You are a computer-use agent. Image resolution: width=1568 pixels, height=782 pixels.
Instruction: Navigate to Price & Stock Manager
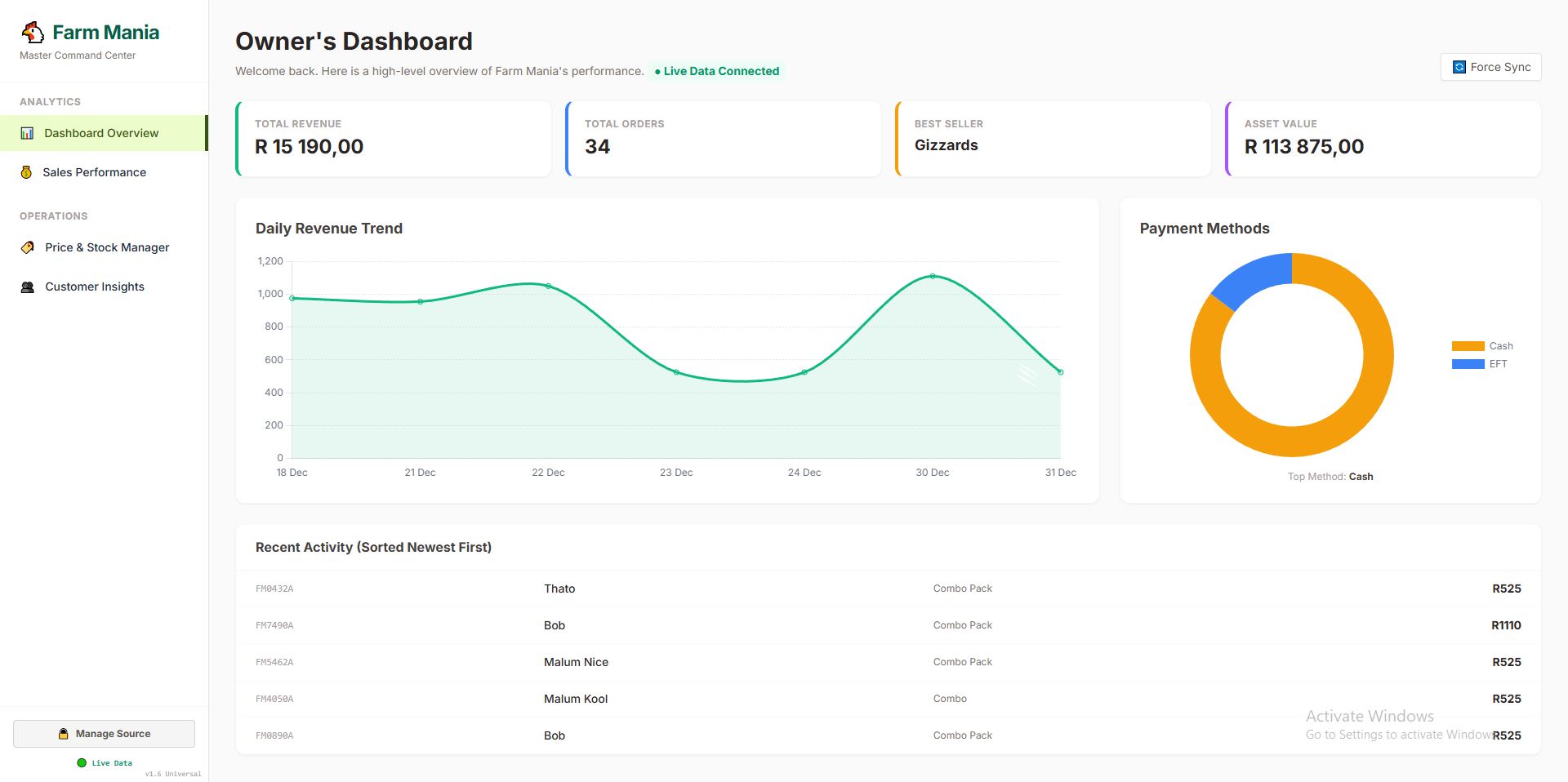click(x=106, y=247)
